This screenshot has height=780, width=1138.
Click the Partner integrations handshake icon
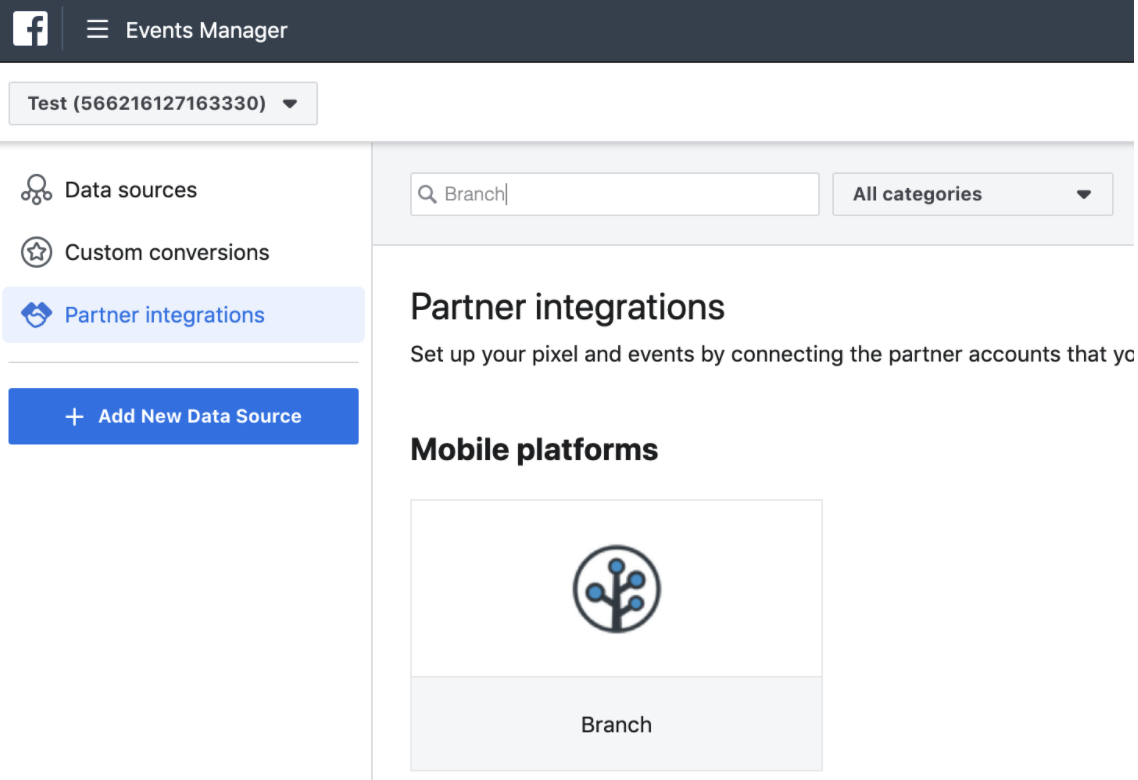(36, 315)
